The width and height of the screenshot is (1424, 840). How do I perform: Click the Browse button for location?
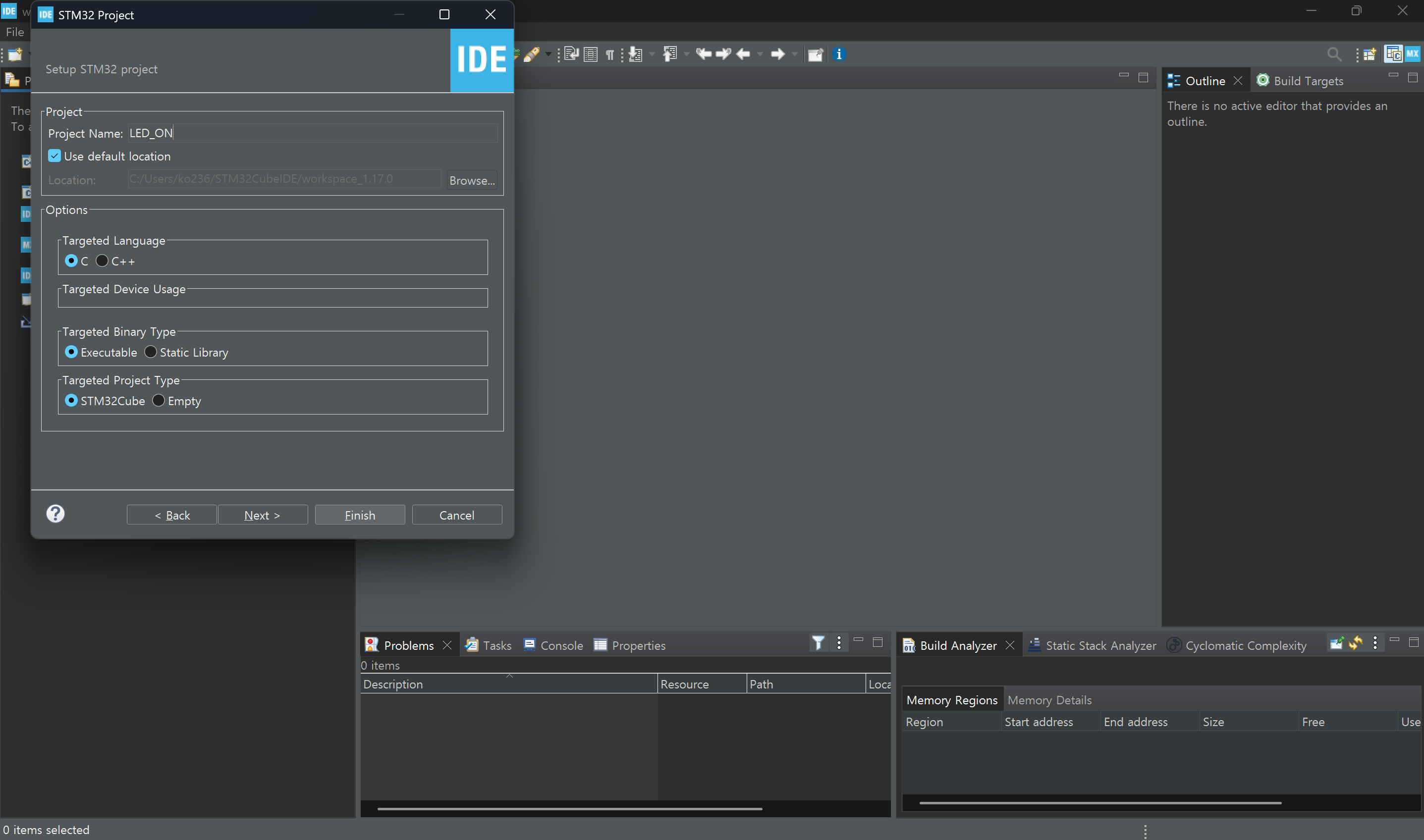click(472, 181)
